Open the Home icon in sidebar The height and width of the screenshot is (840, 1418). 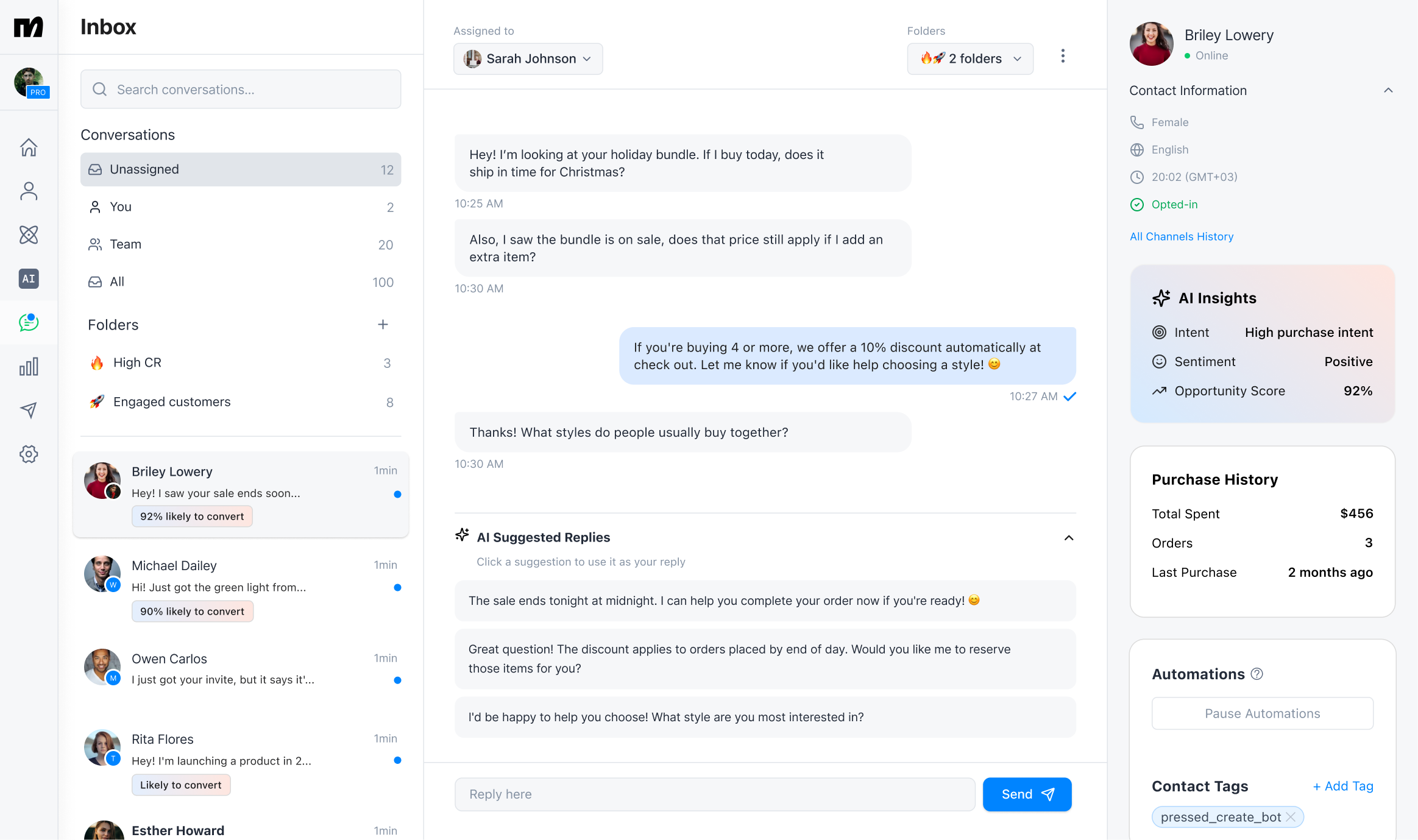click(29, 147)
